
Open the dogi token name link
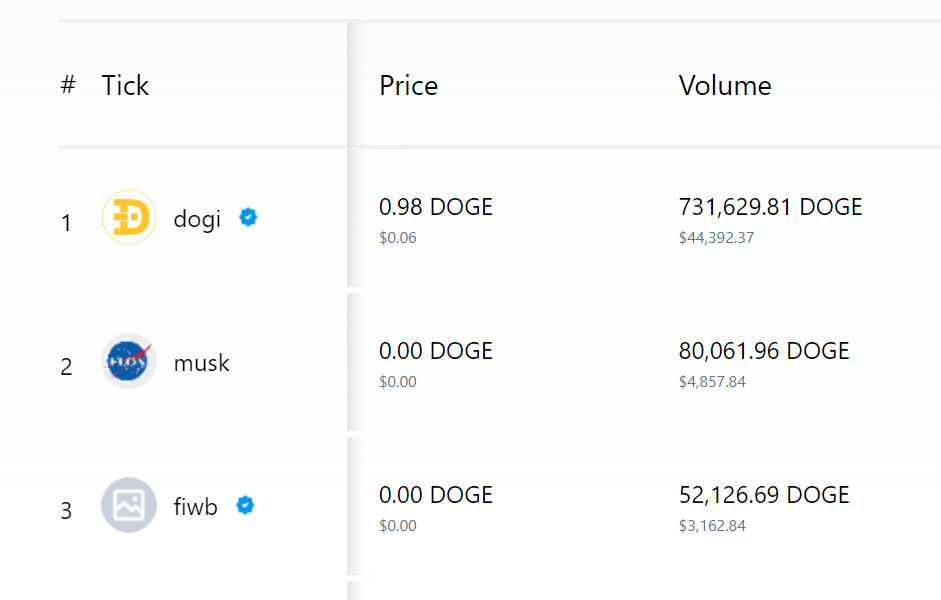[x=197, y=218]
